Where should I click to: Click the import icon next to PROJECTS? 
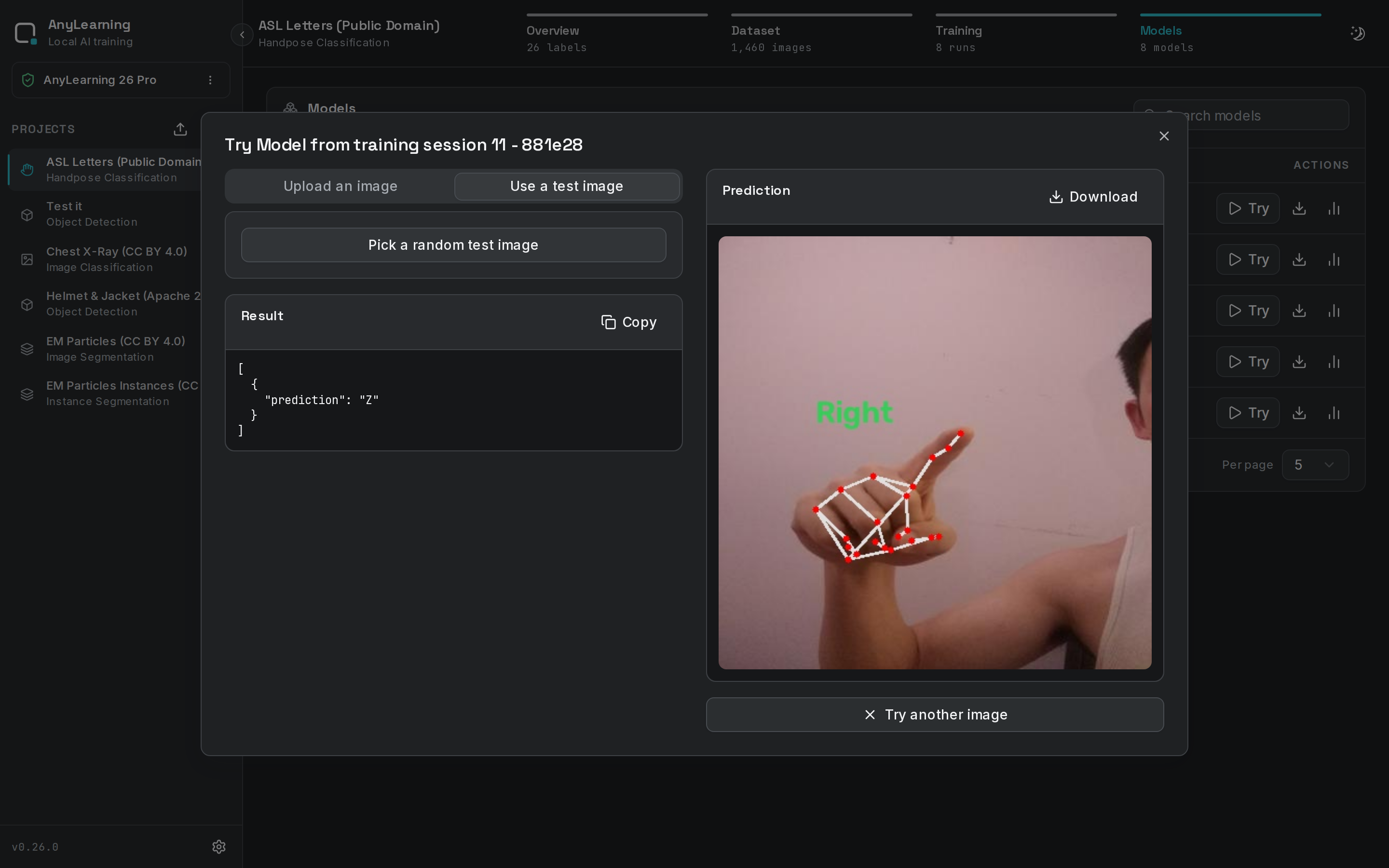tap(180, 129)
